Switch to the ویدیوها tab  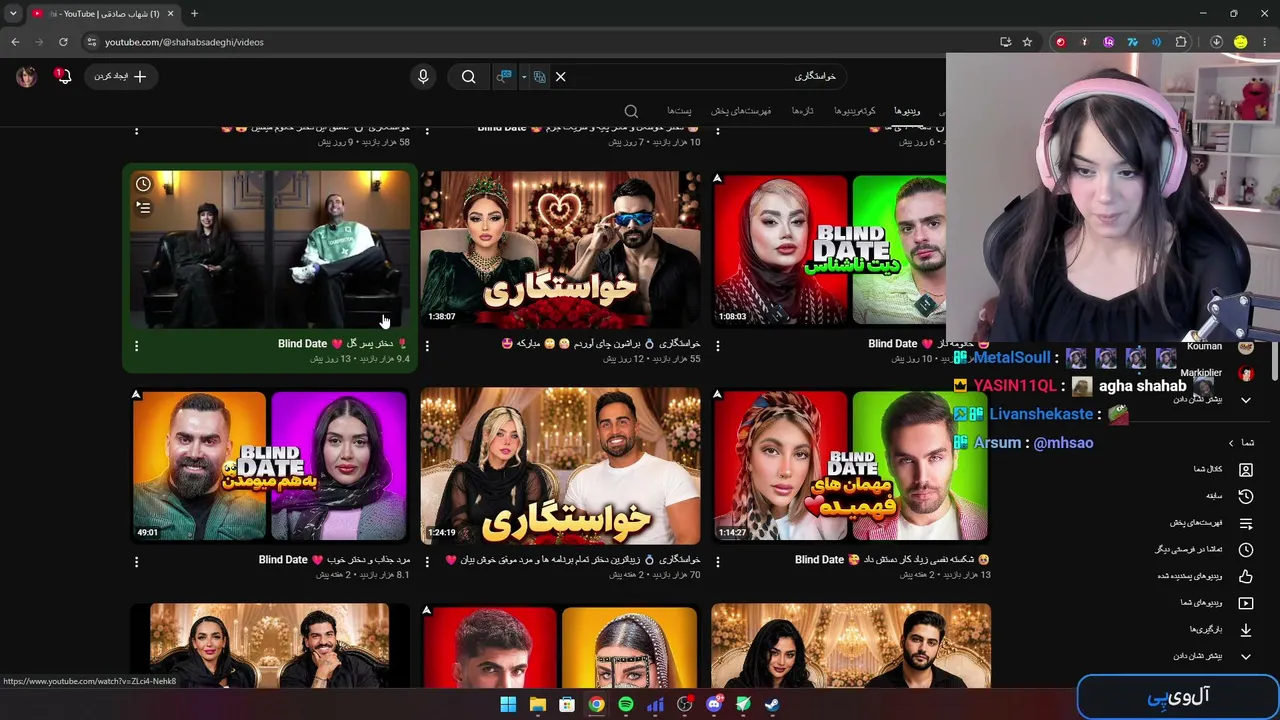click(x=907, y=111)
